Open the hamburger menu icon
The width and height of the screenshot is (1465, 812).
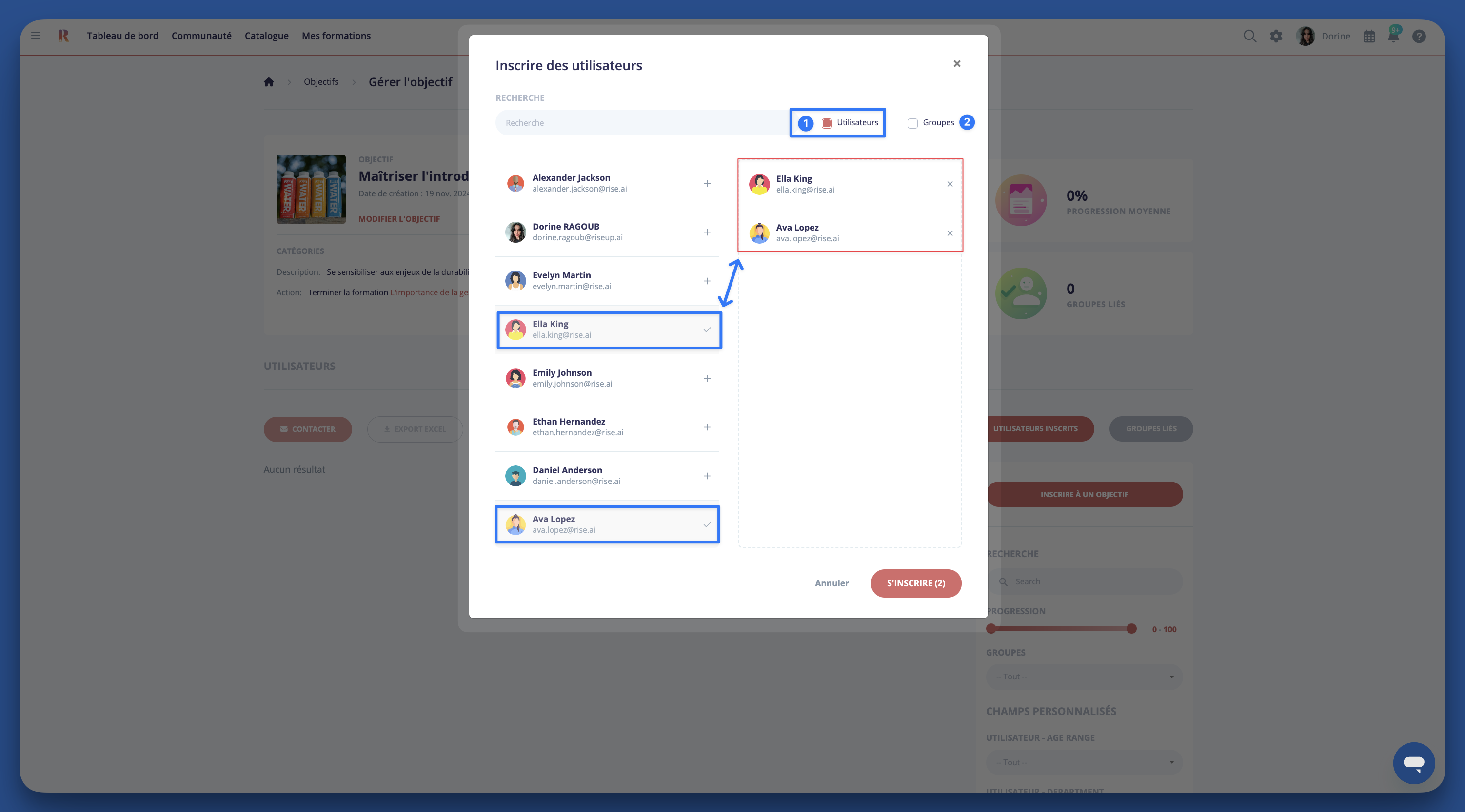(x=35, y=35)
